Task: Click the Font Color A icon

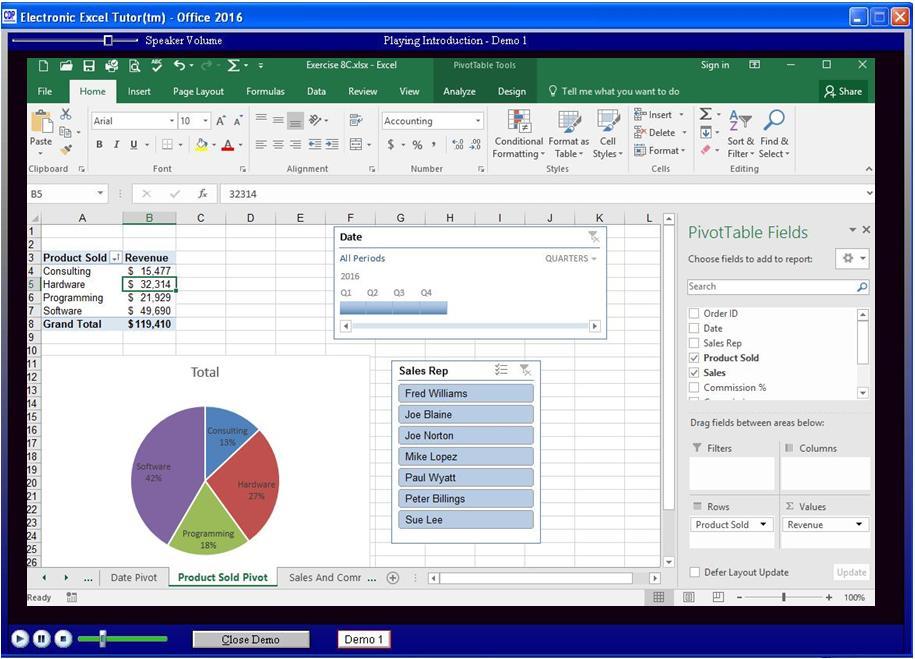Action: click(228, 144)
